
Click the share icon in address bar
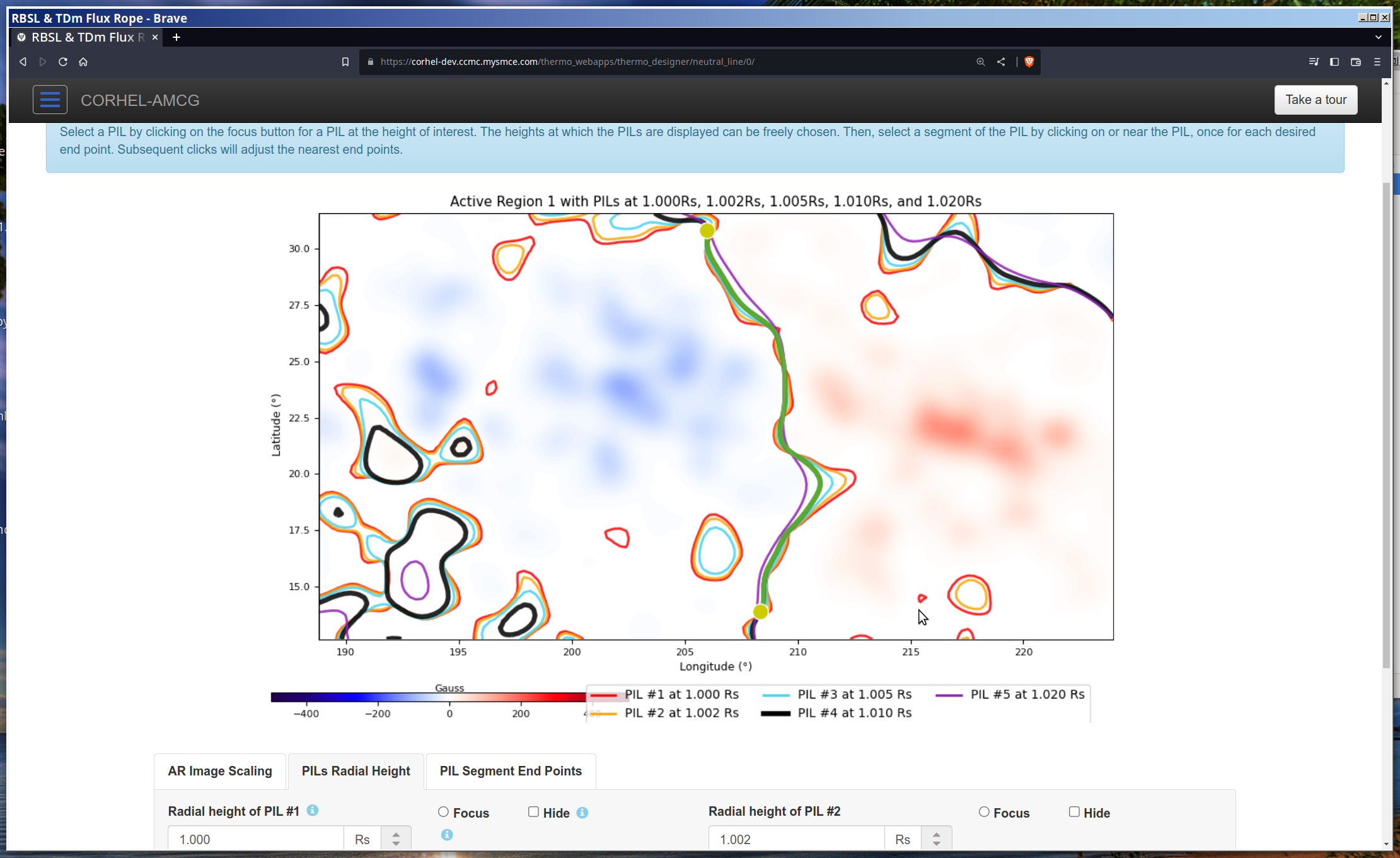click(x=1001, y=62)
